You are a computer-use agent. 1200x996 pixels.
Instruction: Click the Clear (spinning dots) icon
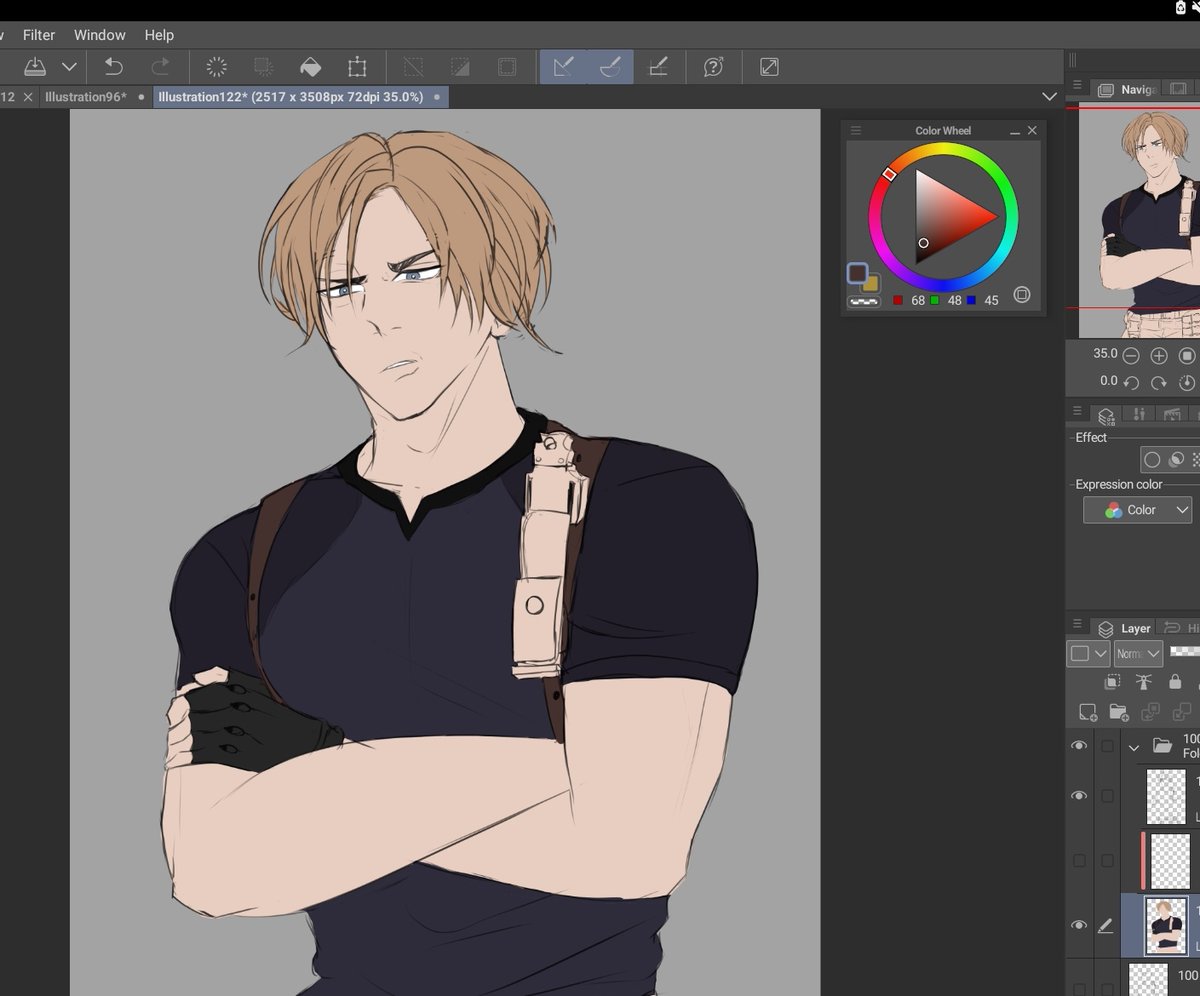[216, 67]
